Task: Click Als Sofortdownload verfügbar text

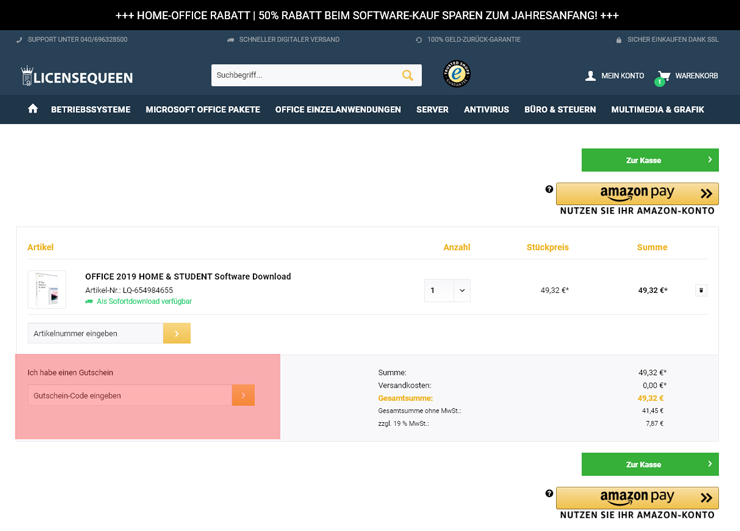Action: pos(144,301)
